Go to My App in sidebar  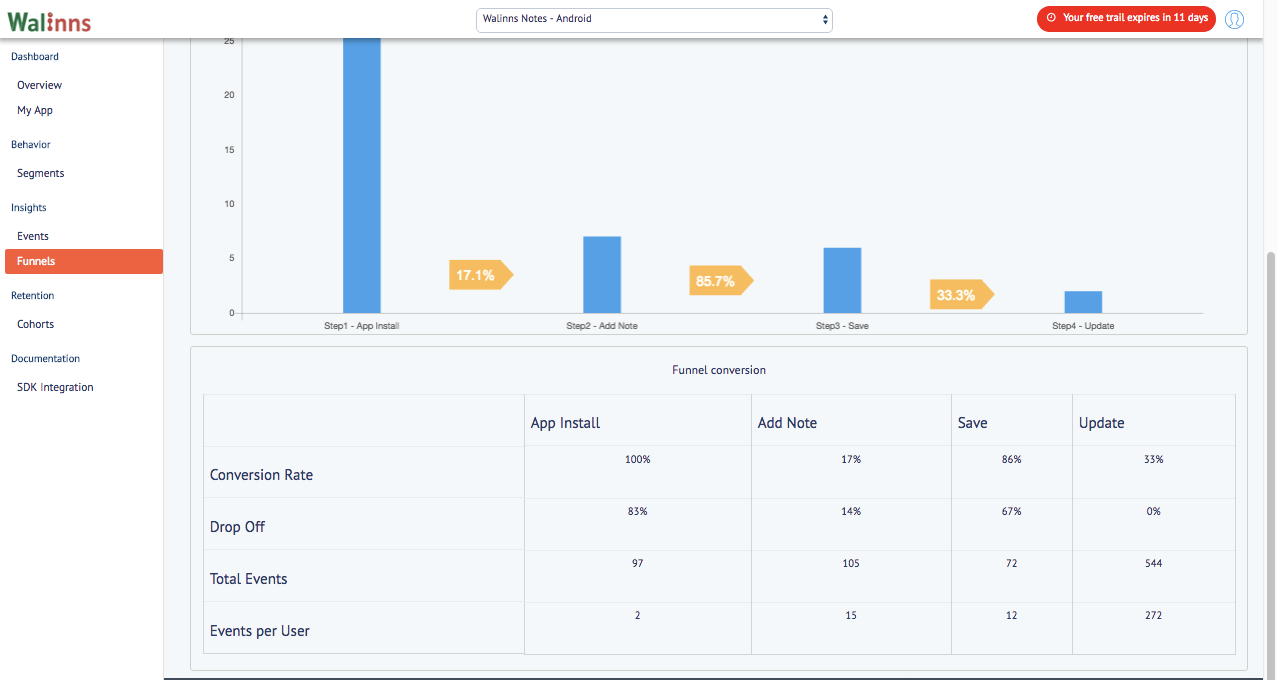(35, 110)
